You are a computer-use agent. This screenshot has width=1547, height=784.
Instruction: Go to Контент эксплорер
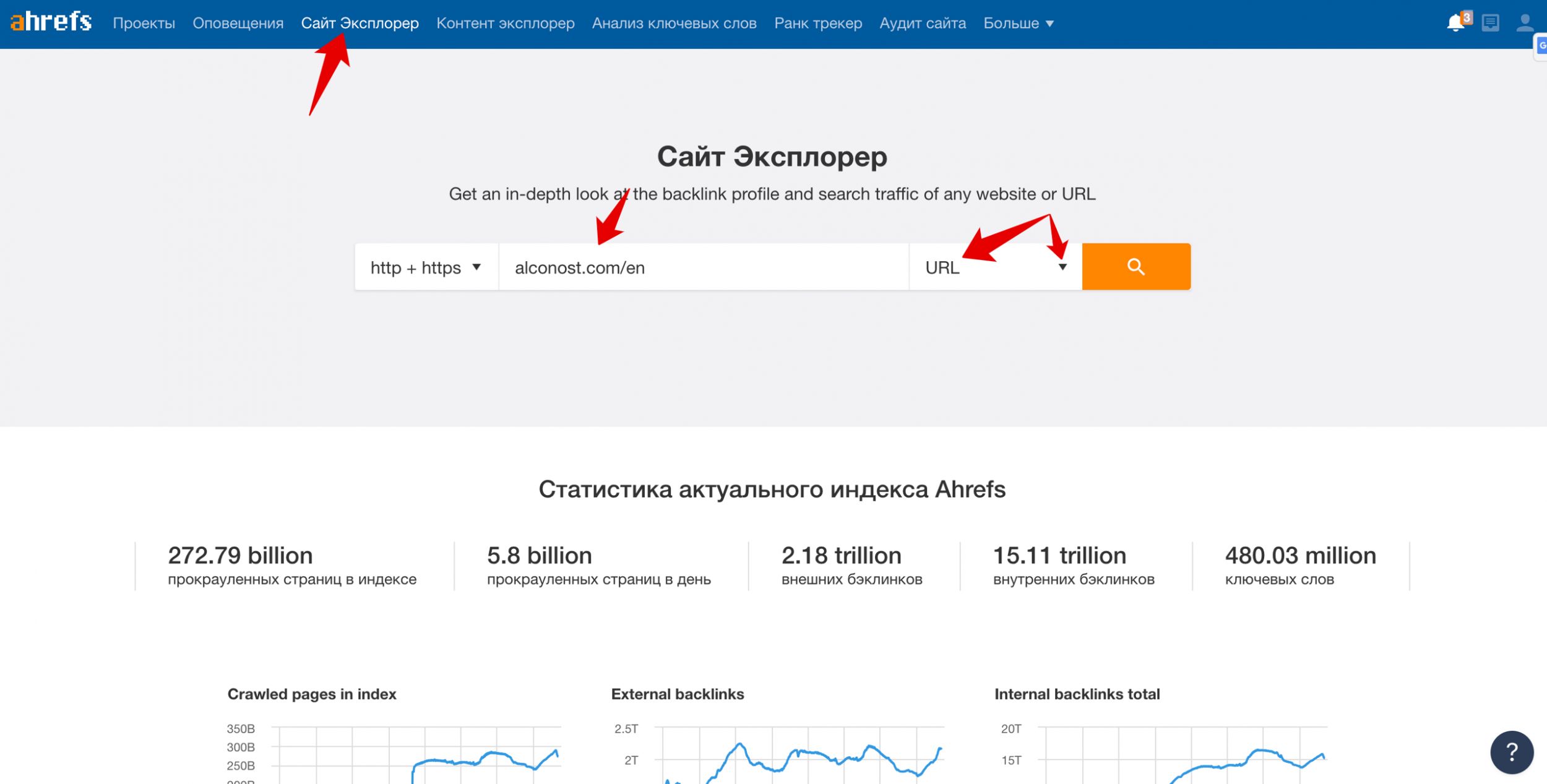506,24
